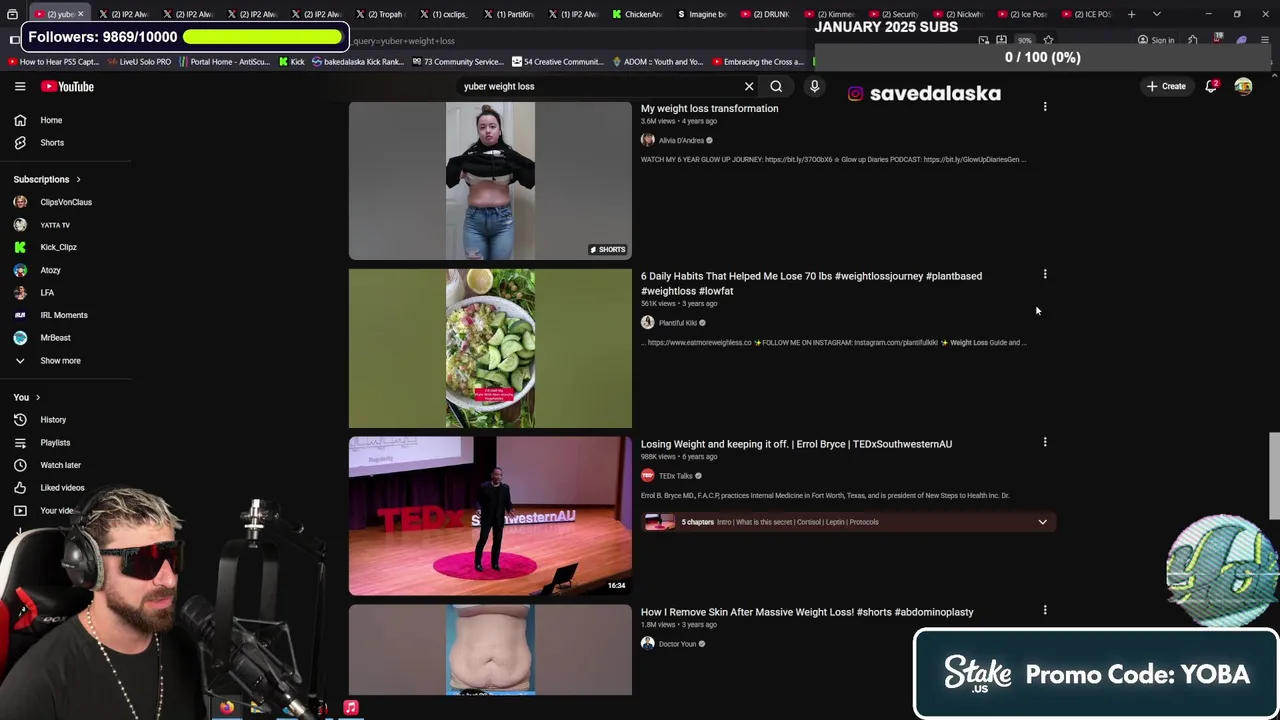The width and height of the screenshot is (1280, 720).
Task: Open My weight loss transformation video thumbnail
Action: tap(490, 180)
